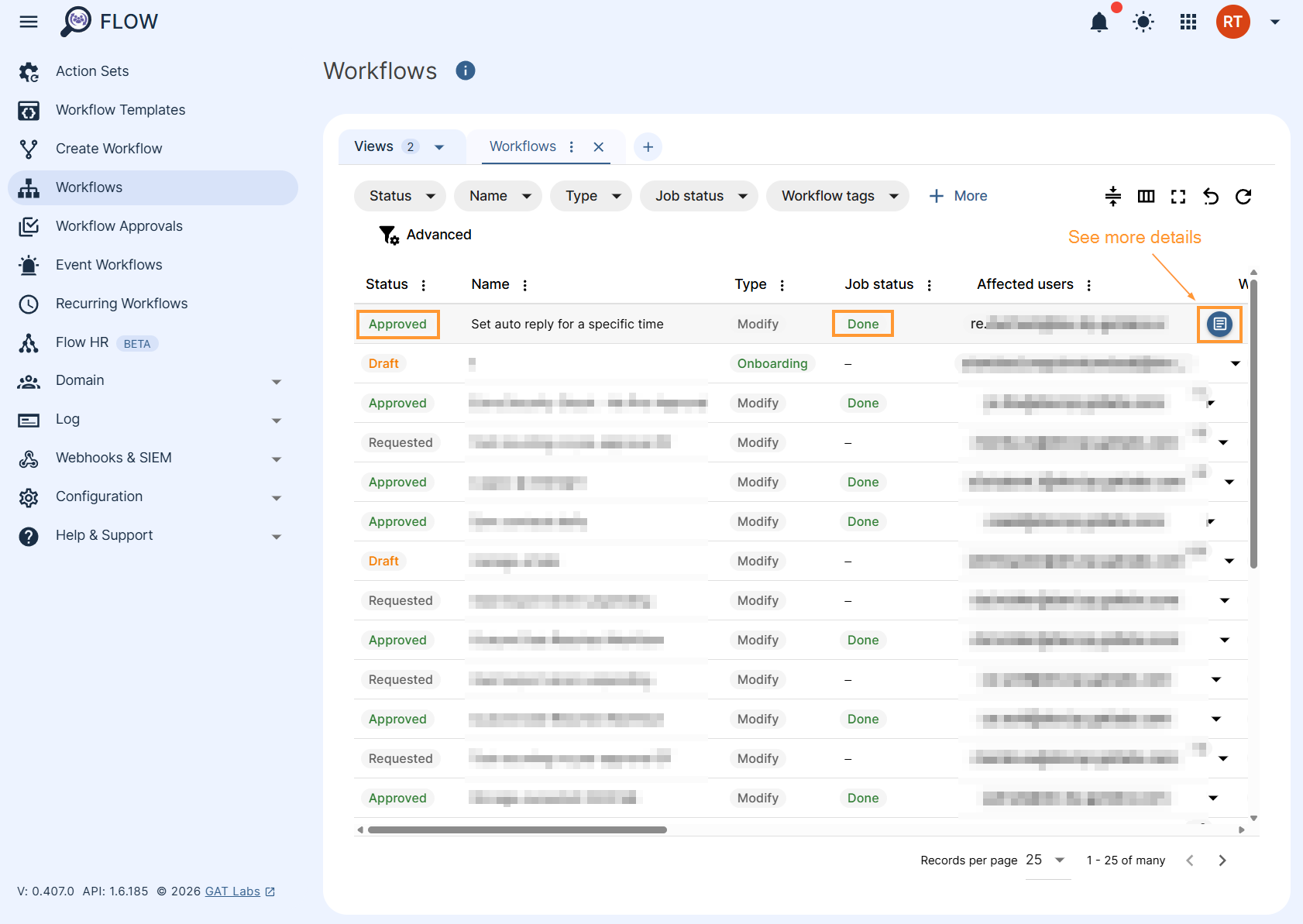Open the apps grid icon
Screen dimensions: 1303x924
click(1188, 22)
